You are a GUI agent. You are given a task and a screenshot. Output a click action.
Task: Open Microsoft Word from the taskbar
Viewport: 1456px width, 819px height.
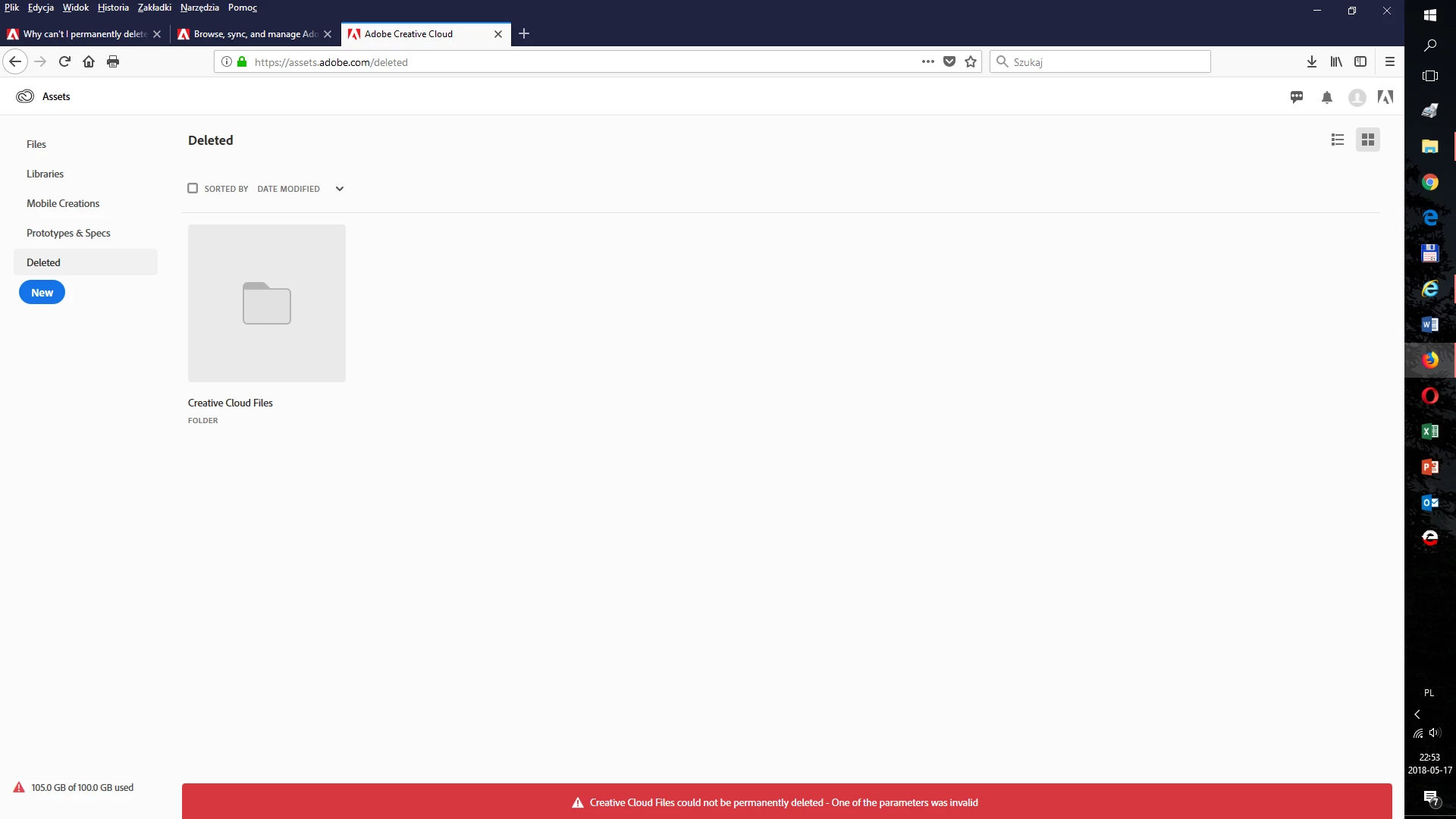(x=1429, y=325)
